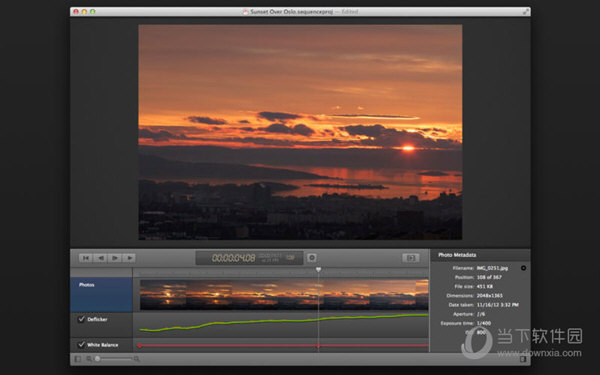Step back one frame

(x=100, y=258)
